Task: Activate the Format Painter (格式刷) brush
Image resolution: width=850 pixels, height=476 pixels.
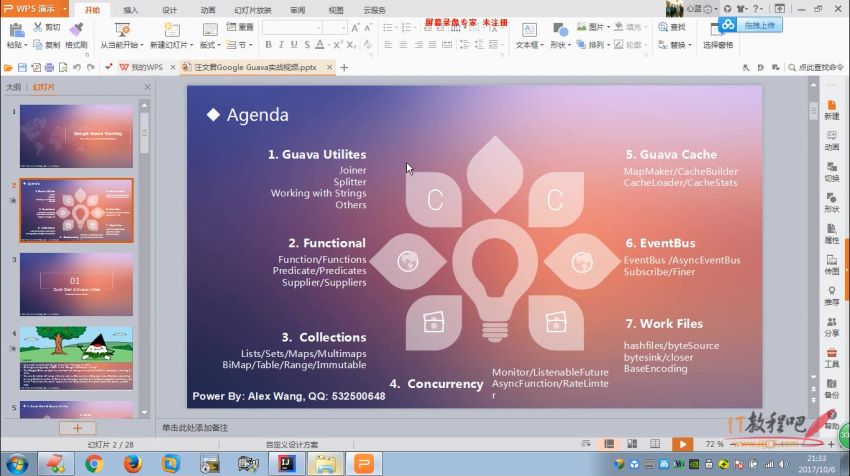Action: coord(76,29)
